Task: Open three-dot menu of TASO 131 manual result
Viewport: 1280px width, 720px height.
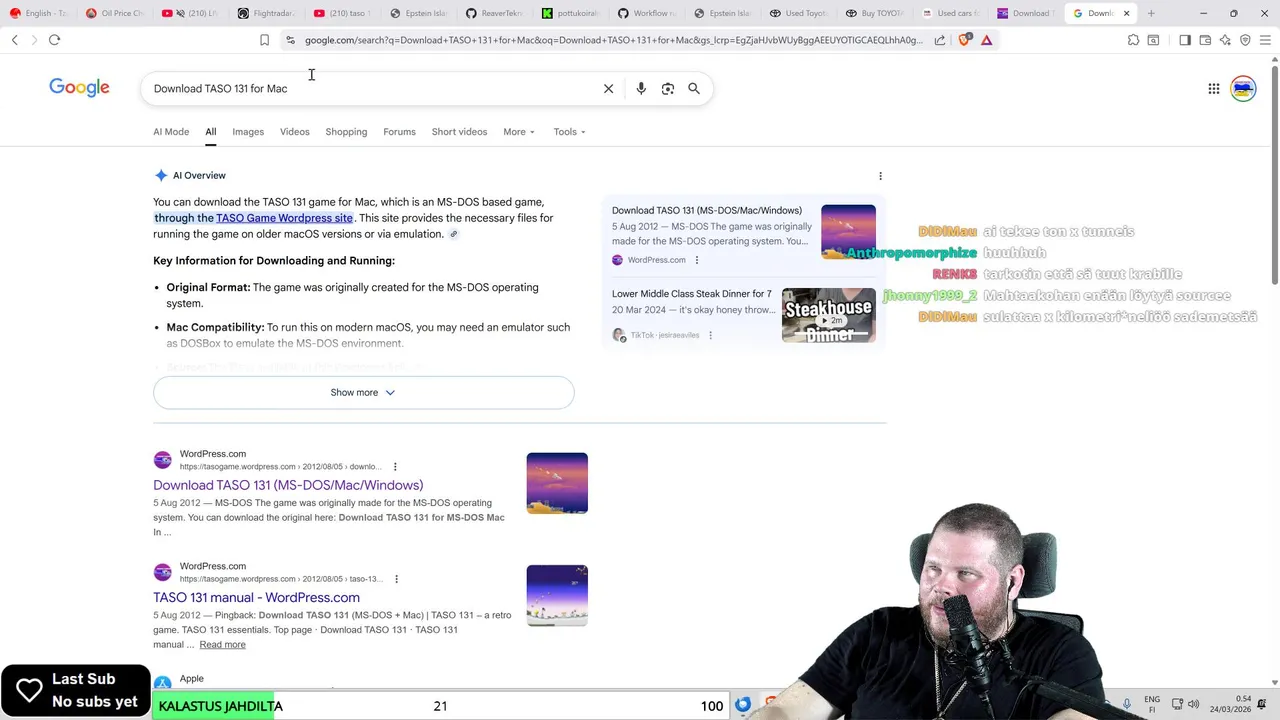Action: tap(396, 579)
